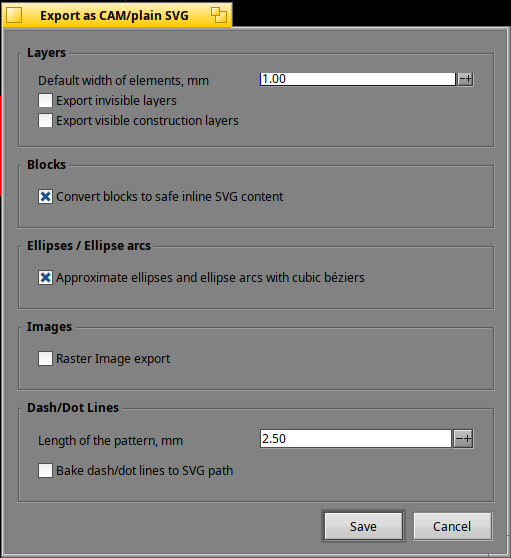Cancel the SVG export dialog
The height and width of the screenshot is (558, 511).
(x=452, y=526)
